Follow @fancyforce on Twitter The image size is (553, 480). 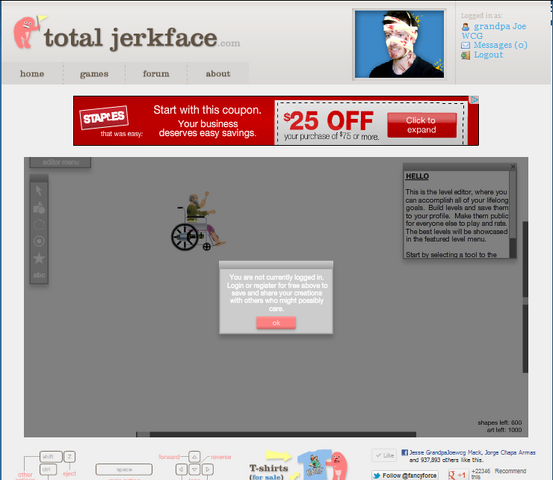tap(405, 475)
